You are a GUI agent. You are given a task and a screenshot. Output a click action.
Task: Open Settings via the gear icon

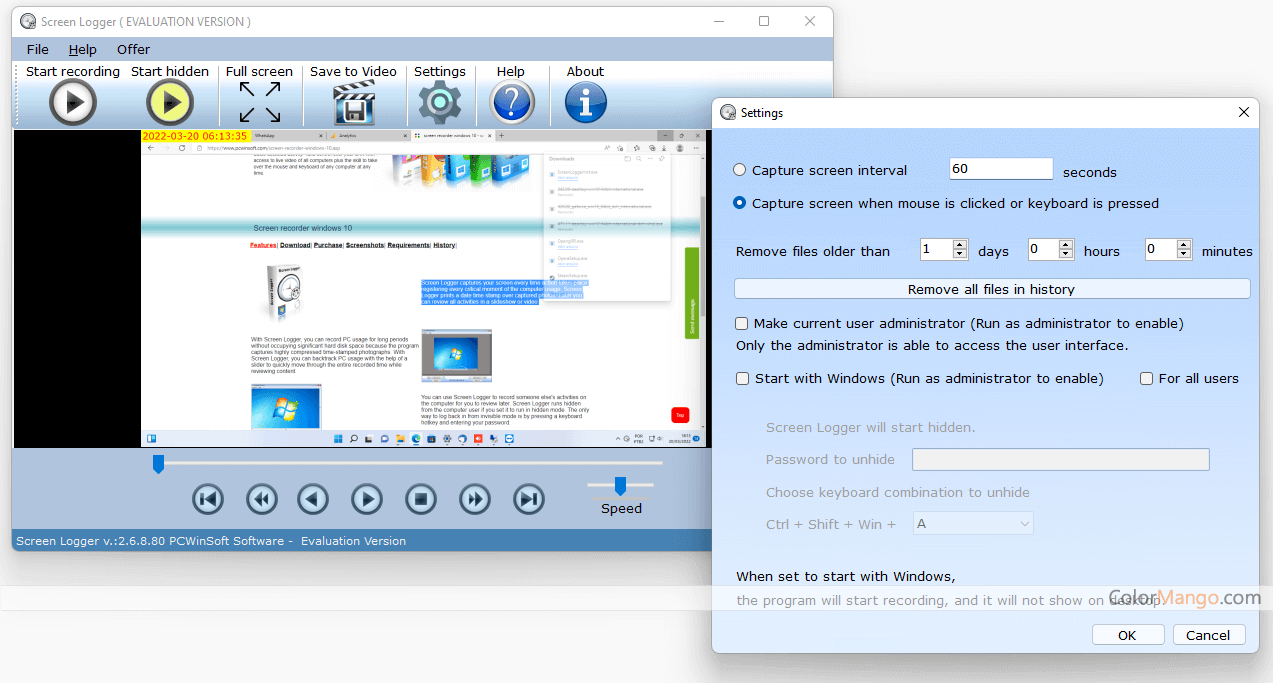click(x=440, y=101)
